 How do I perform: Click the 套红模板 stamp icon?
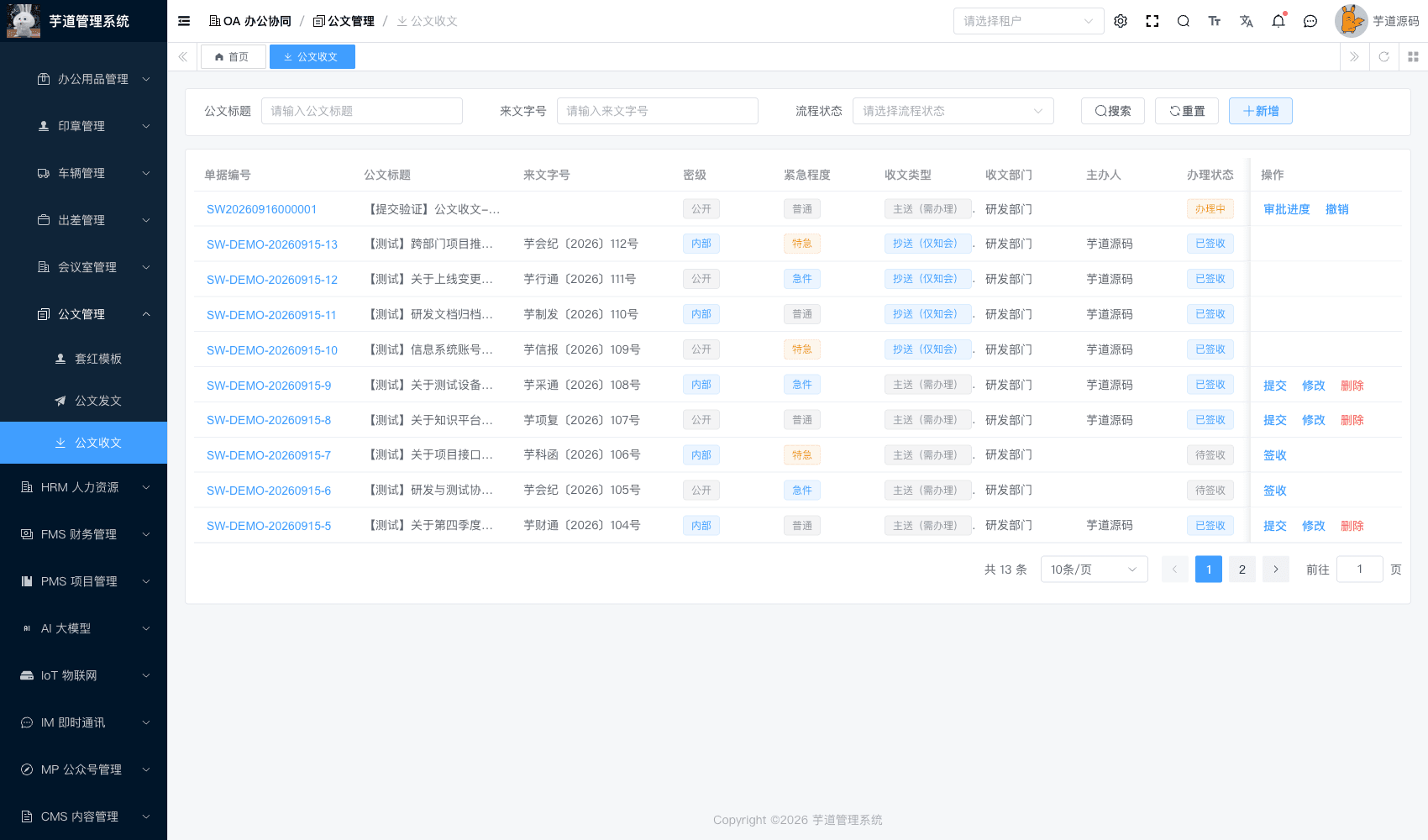pyautogui.click(x=60, y=359)
